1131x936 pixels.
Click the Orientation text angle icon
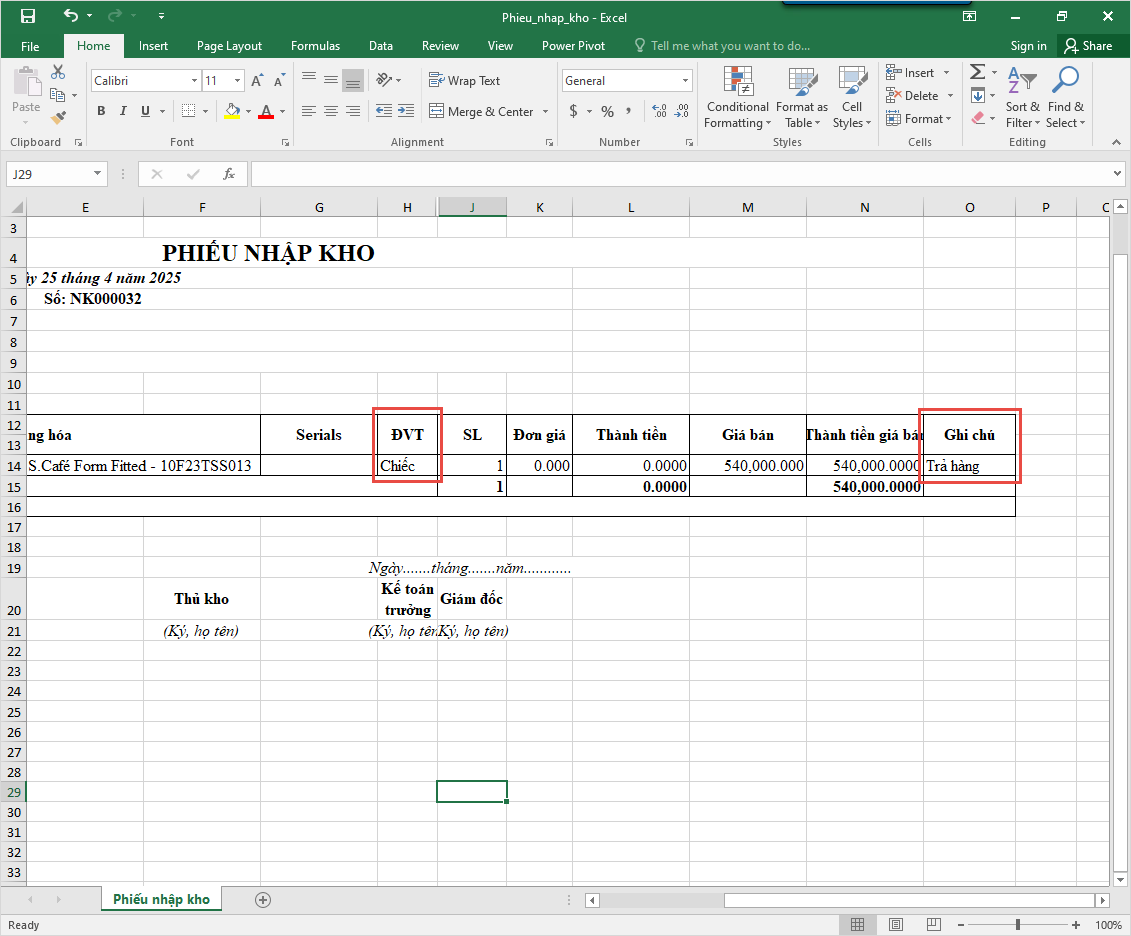click(x=384, y=80)
